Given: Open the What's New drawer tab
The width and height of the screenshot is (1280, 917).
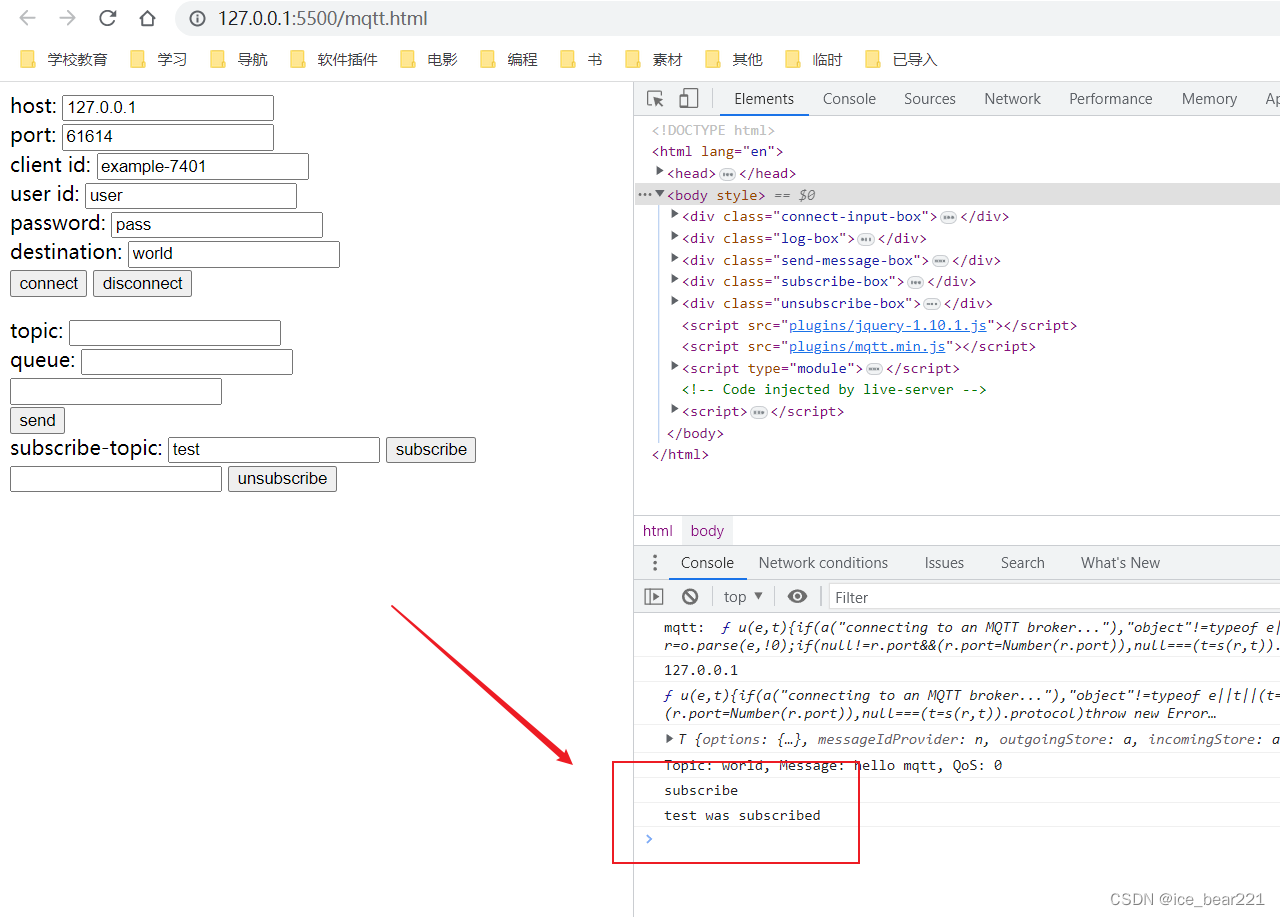Looking at the screenshot, I should pyautogui.click(x=1120, y=562).
